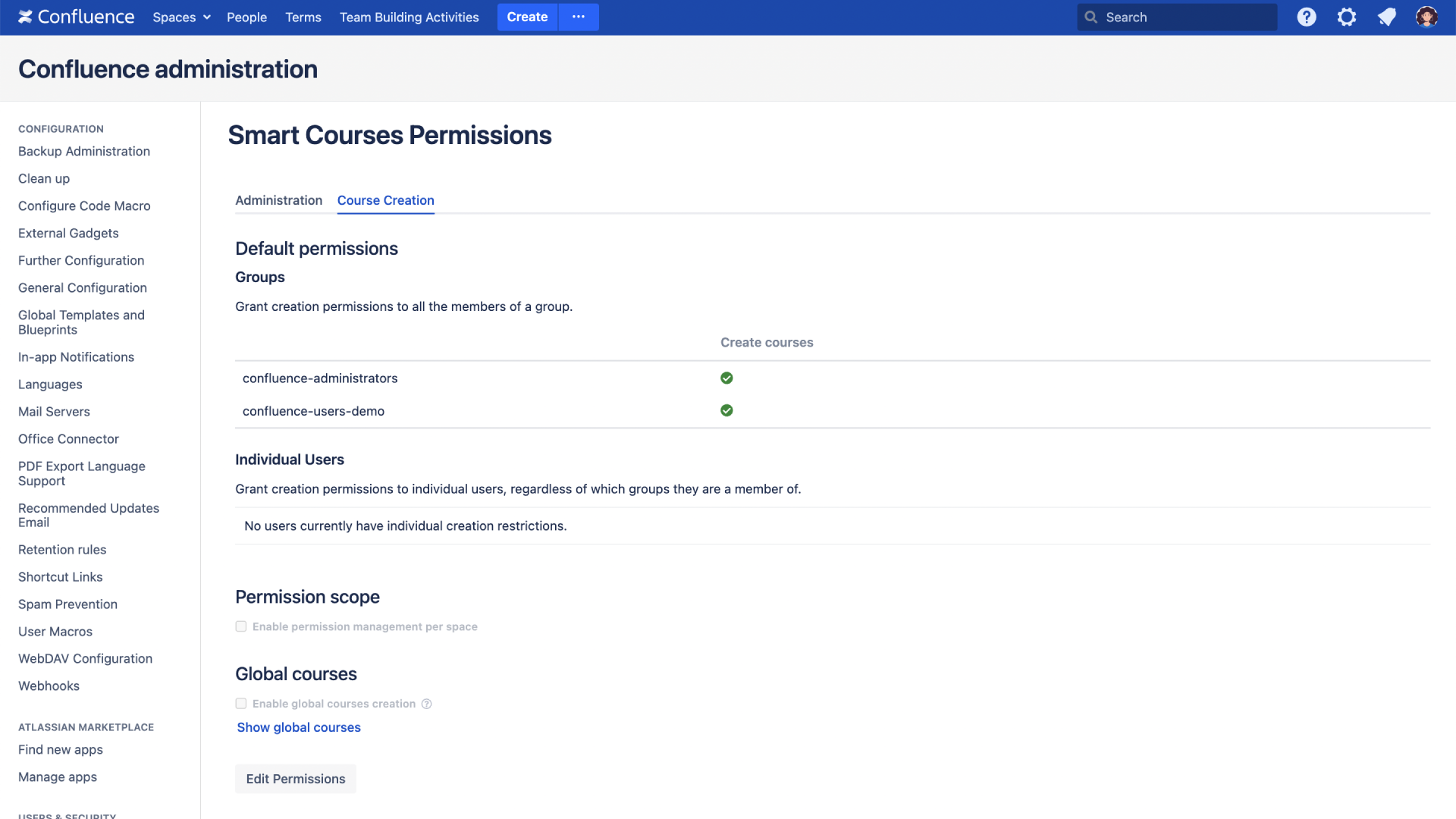Click the more options ellipsis next to Create
Screen dimensions: 1456x819
coord(579,17)
